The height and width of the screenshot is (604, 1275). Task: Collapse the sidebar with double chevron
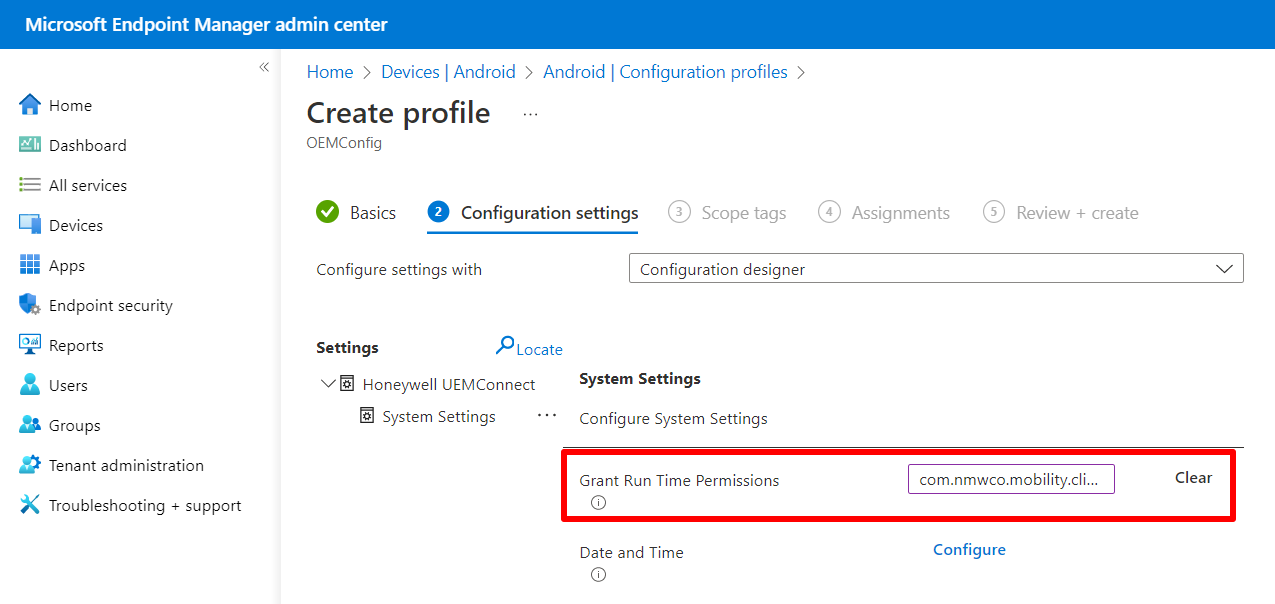(x=264, y=67)
